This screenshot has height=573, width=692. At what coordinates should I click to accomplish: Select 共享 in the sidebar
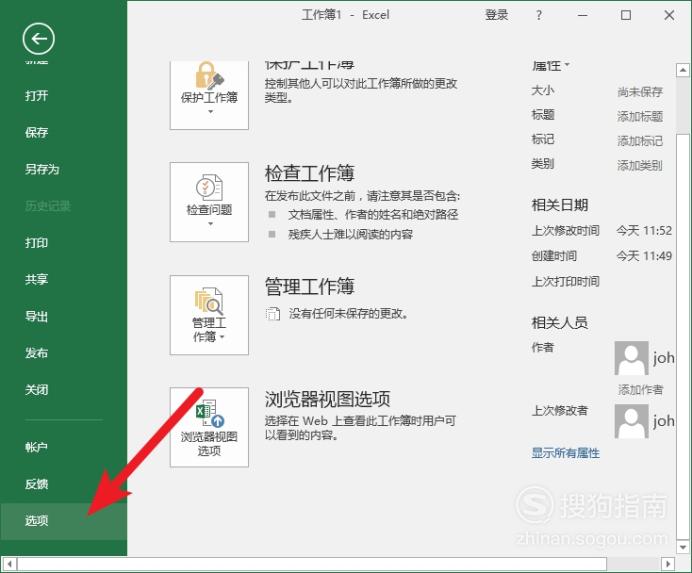click(37, 279)
